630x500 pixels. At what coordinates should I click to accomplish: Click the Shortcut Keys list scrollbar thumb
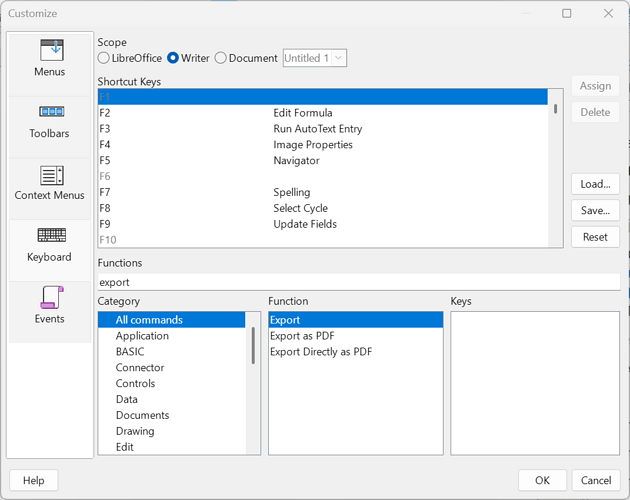[555, 109]
